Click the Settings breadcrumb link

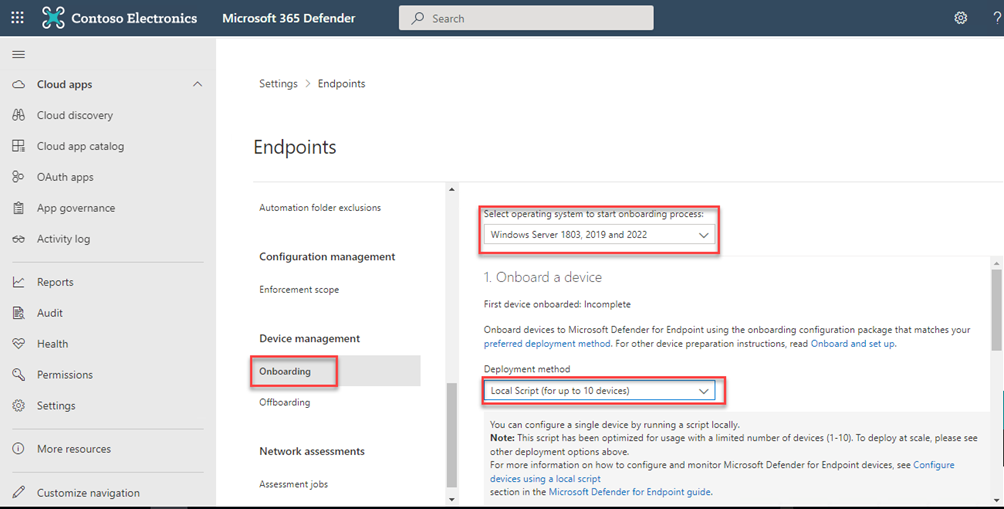(x=278, y=84)
